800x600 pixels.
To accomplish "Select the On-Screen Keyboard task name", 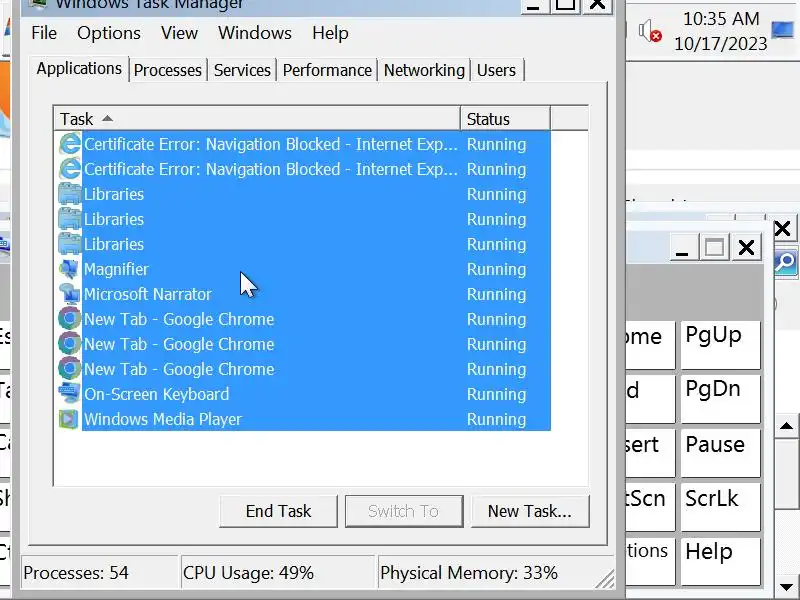I will (x=157, y=394).
